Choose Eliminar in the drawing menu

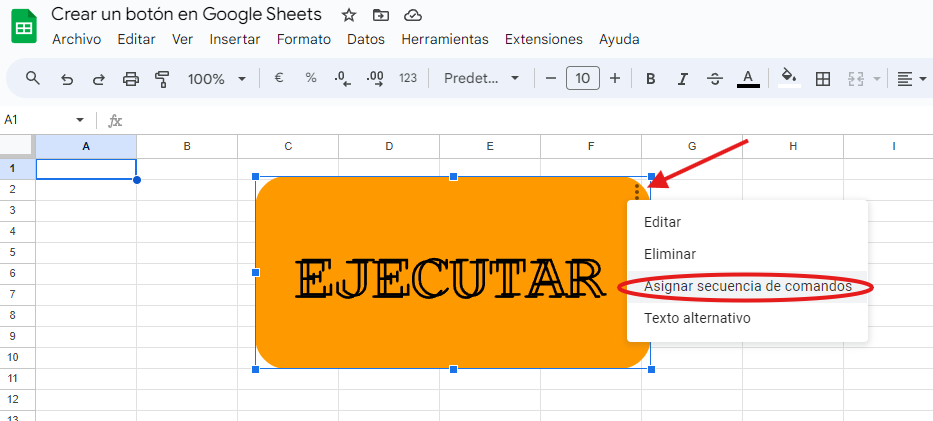747,255
